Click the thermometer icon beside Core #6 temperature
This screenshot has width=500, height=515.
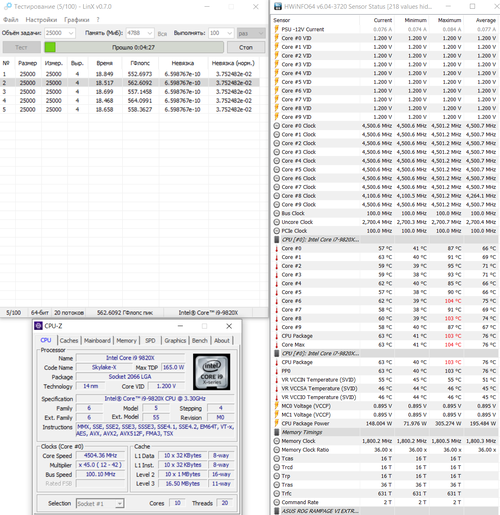(276, 301)
